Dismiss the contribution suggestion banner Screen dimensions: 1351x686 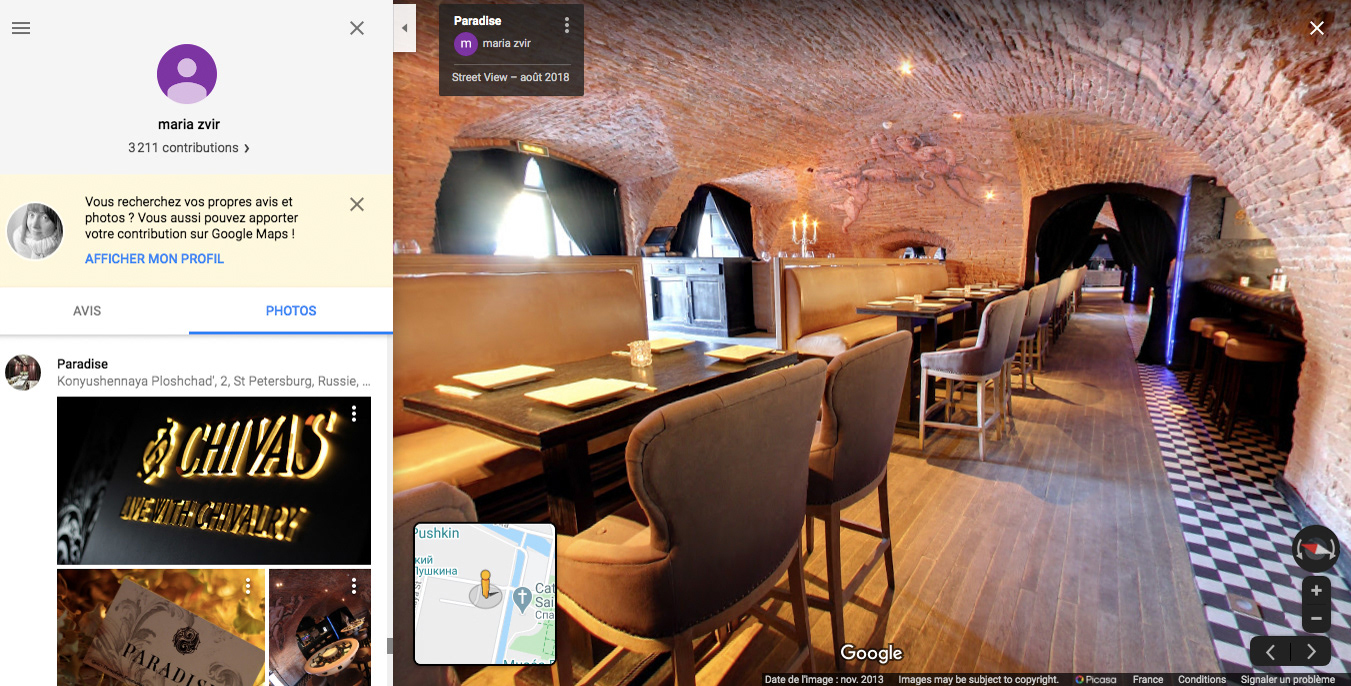pyautogui.click(x=357, y=204)
